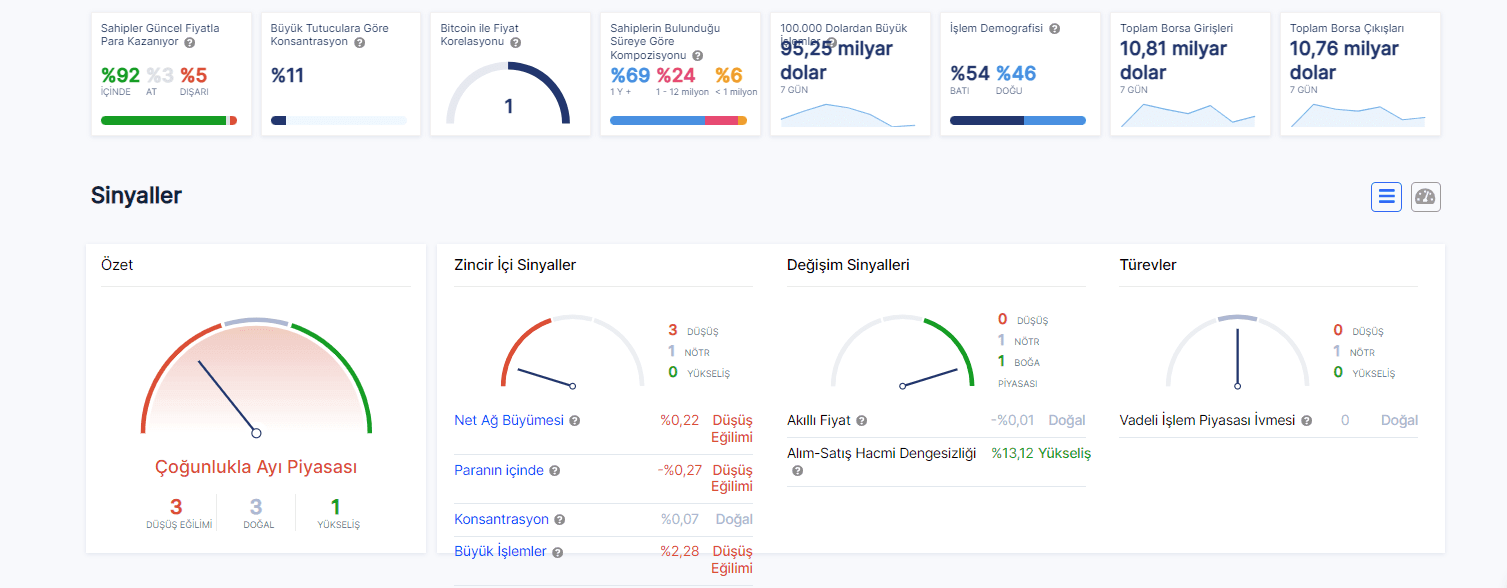
Task: Open the Paranın içinde link
Action: pos(499,470)
